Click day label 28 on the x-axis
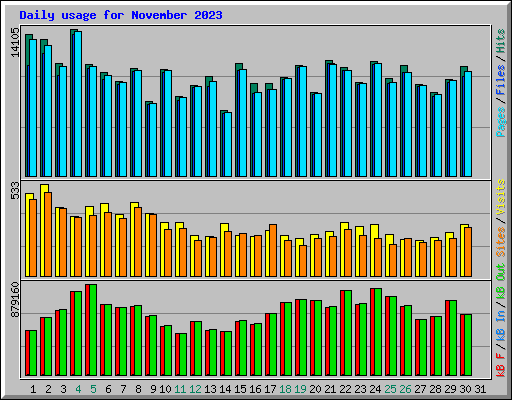 [435, 389]
